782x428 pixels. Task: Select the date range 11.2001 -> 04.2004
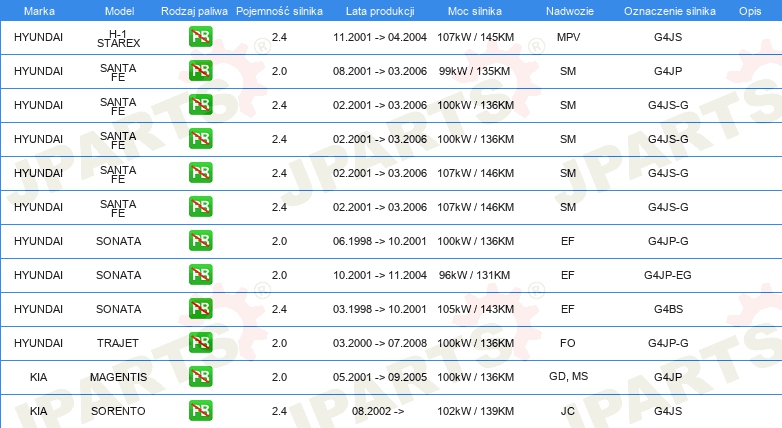[x=380, y=37]
